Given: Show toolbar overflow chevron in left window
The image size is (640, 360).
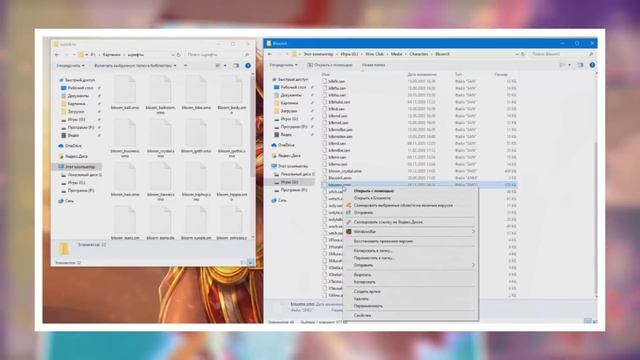Looking at the screenshot, I should point(185,65).
